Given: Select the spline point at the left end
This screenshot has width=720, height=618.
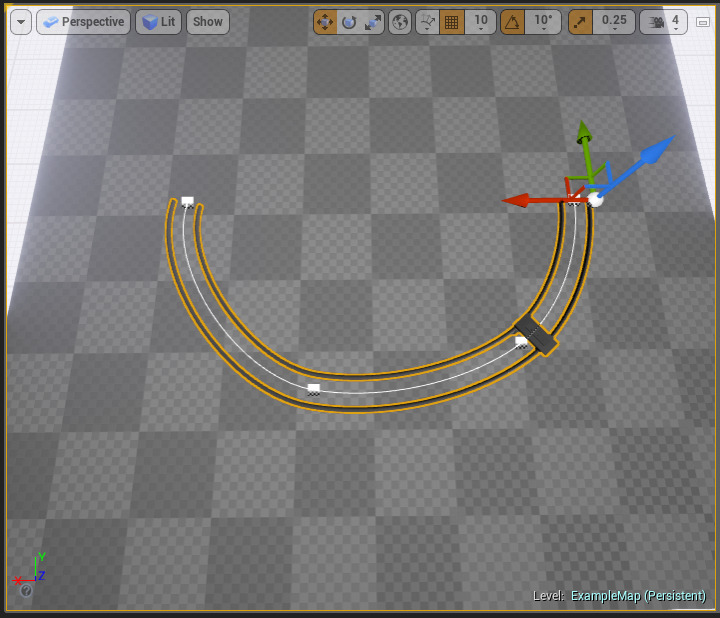Looking at the screenshot, I should point(187,202).
